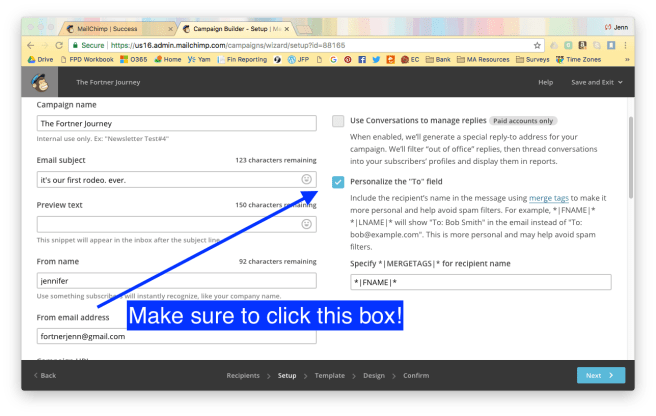Focus the Preview text field
Screen dimensions: 656x416
click(x=177, y=224)
